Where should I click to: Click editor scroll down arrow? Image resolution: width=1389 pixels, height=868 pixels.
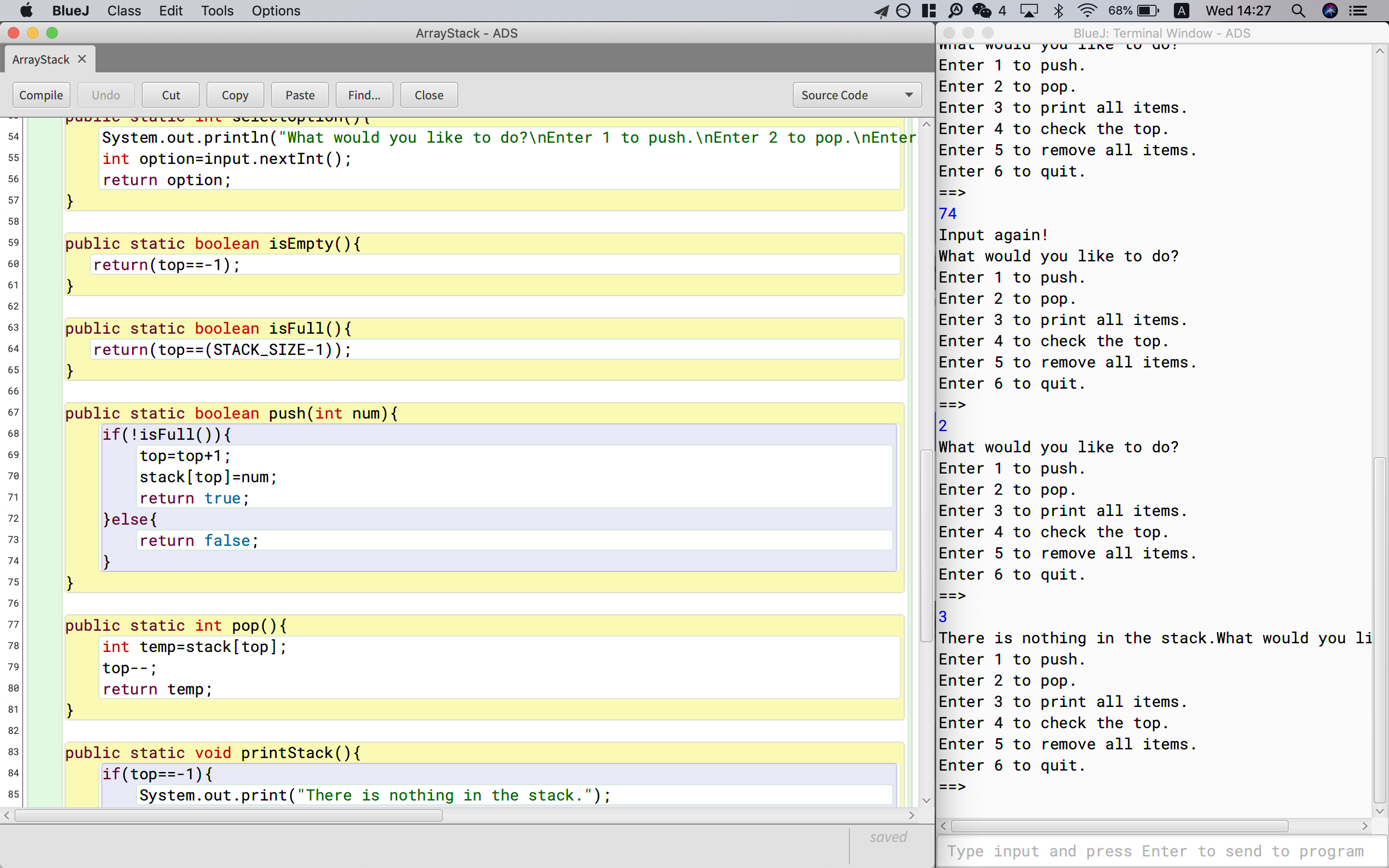click(x=926, y=800)
